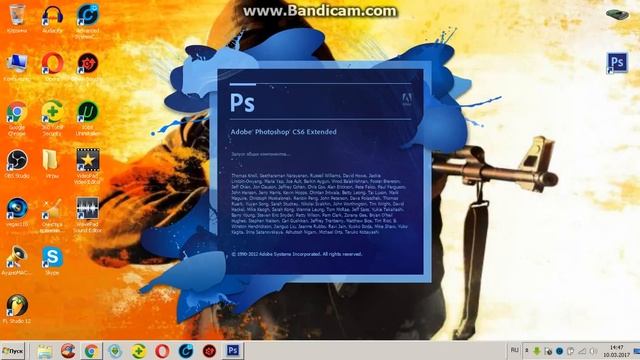640x360 pixels.
Task: Click the green shield download taskbar icon
Action: tap(115, 351)
